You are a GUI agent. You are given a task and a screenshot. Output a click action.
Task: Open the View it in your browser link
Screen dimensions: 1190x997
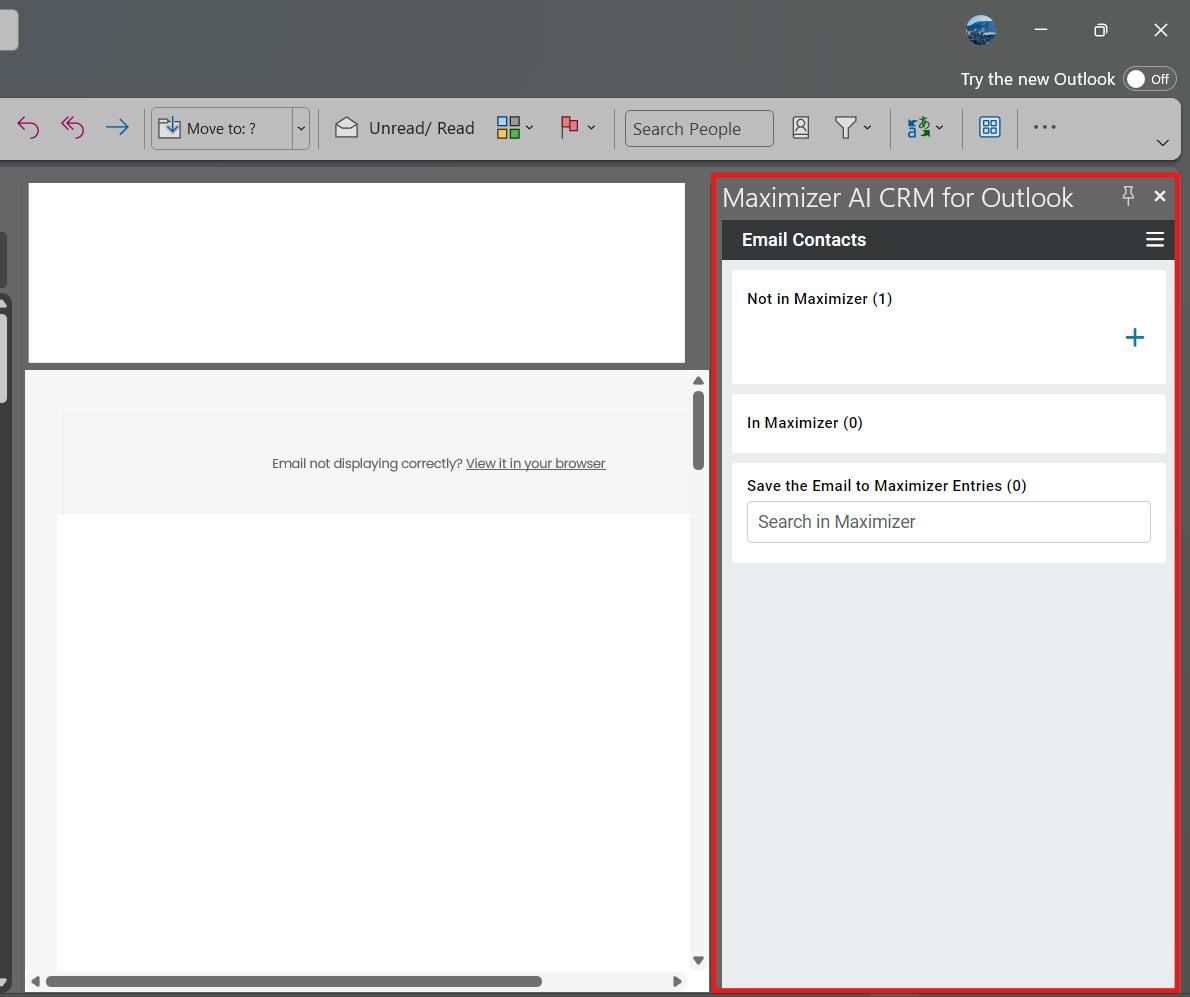tap(536, 464)
